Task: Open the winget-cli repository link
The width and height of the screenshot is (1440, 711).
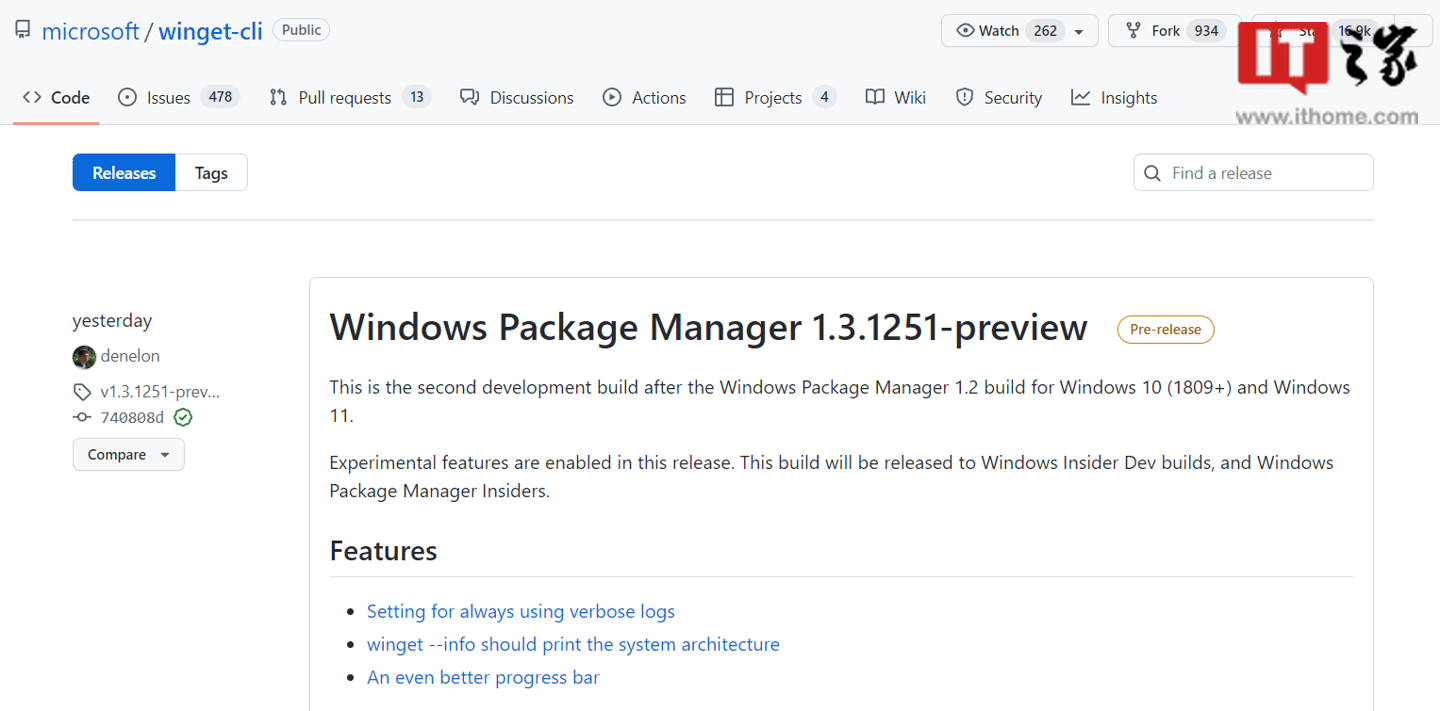Action: point(210,31)
